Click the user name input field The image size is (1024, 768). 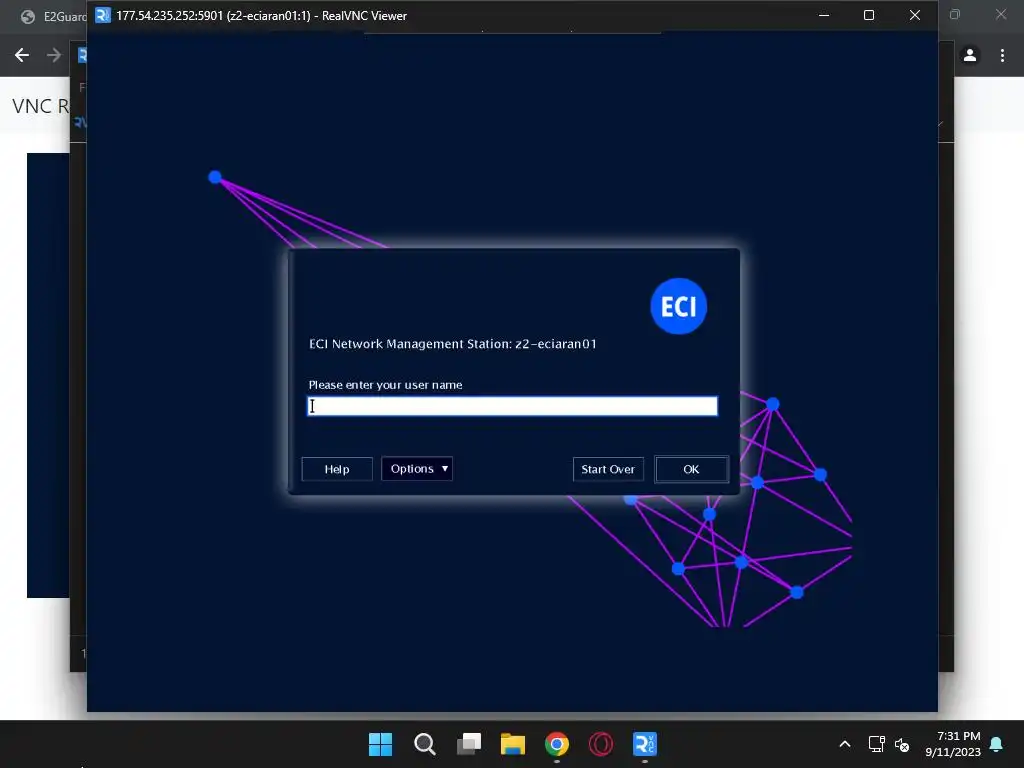pos(512,406)
